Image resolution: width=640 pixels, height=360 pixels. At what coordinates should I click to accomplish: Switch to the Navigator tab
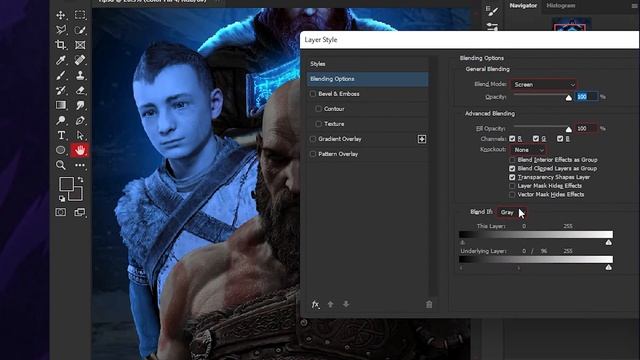[x=523, y=6]
